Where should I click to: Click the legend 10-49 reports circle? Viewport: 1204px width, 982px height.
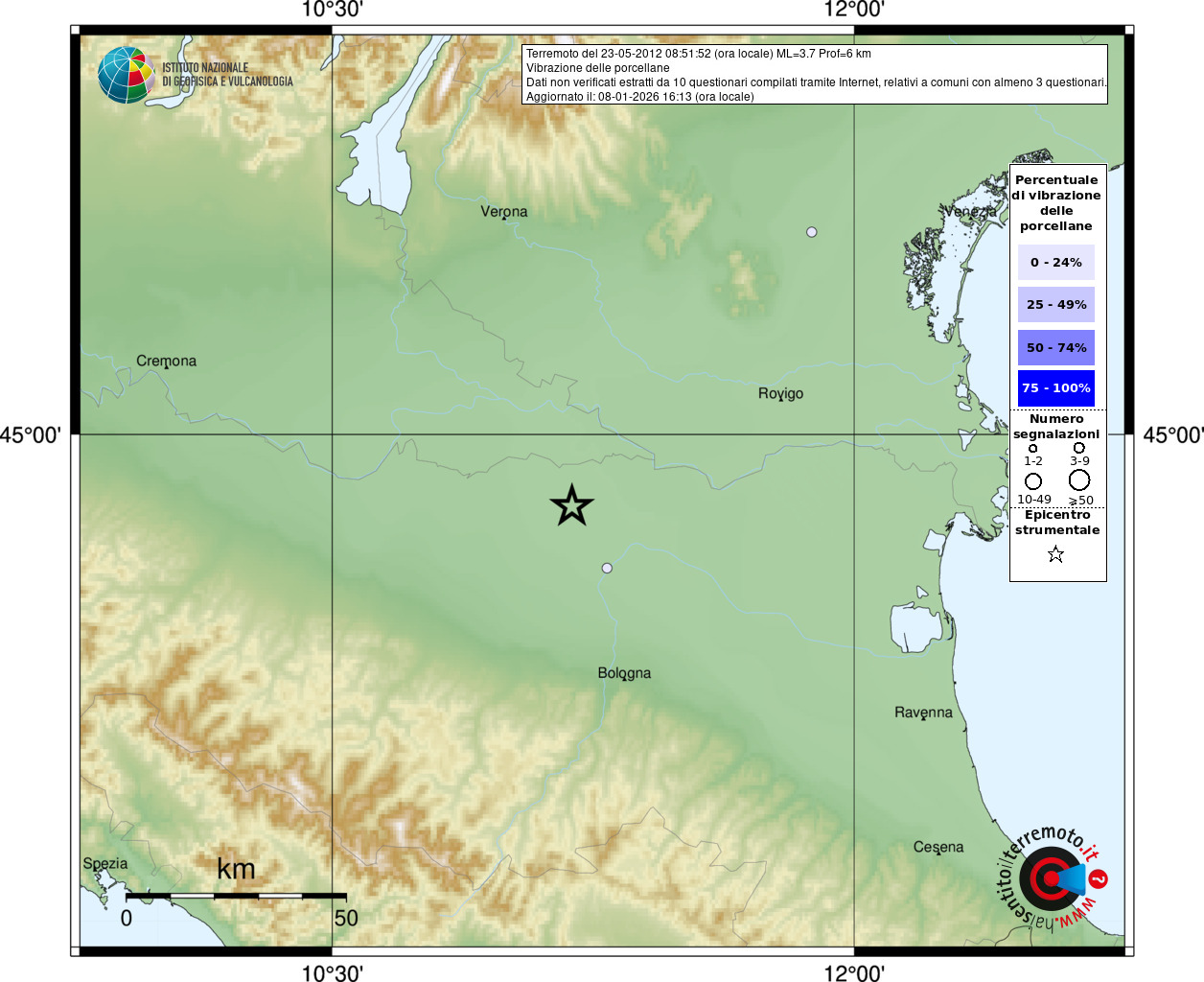(x=1033, y=481)
